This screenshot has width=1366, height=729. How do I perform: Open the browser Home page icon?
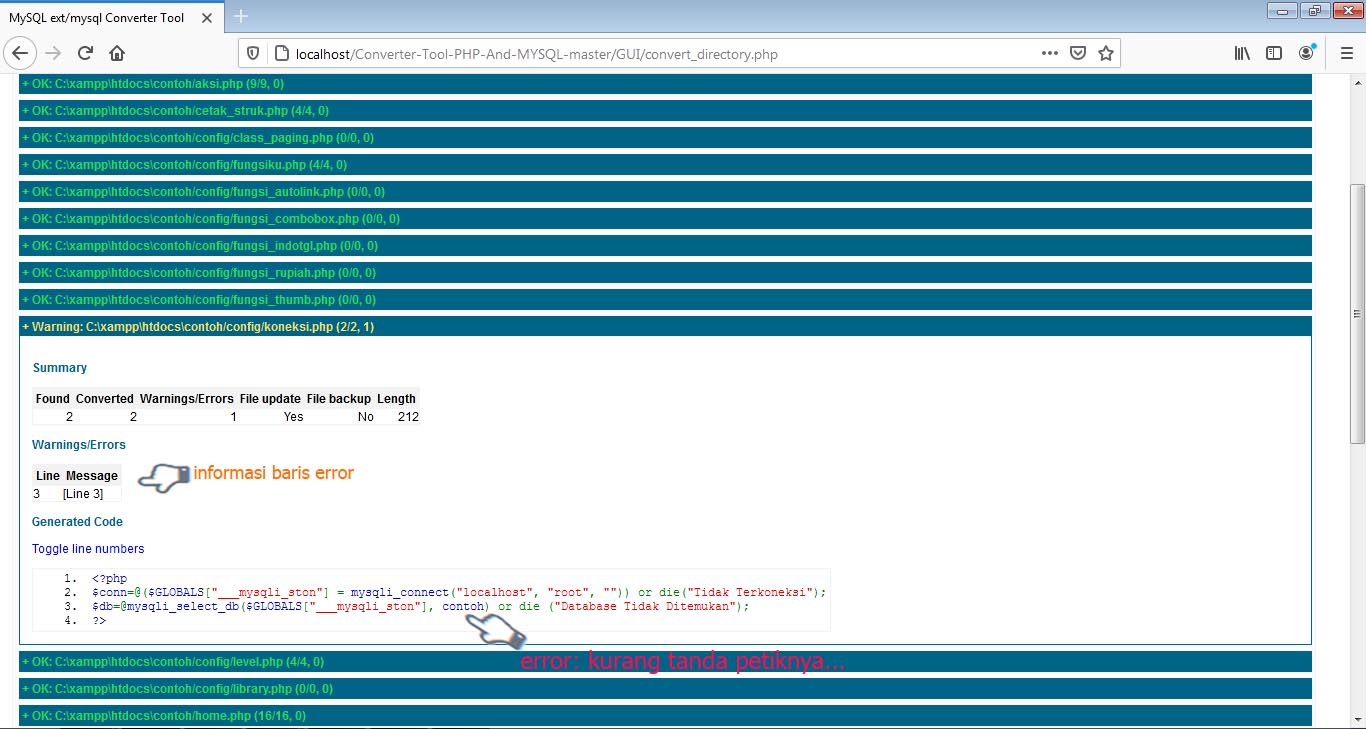tap(117, 53)
